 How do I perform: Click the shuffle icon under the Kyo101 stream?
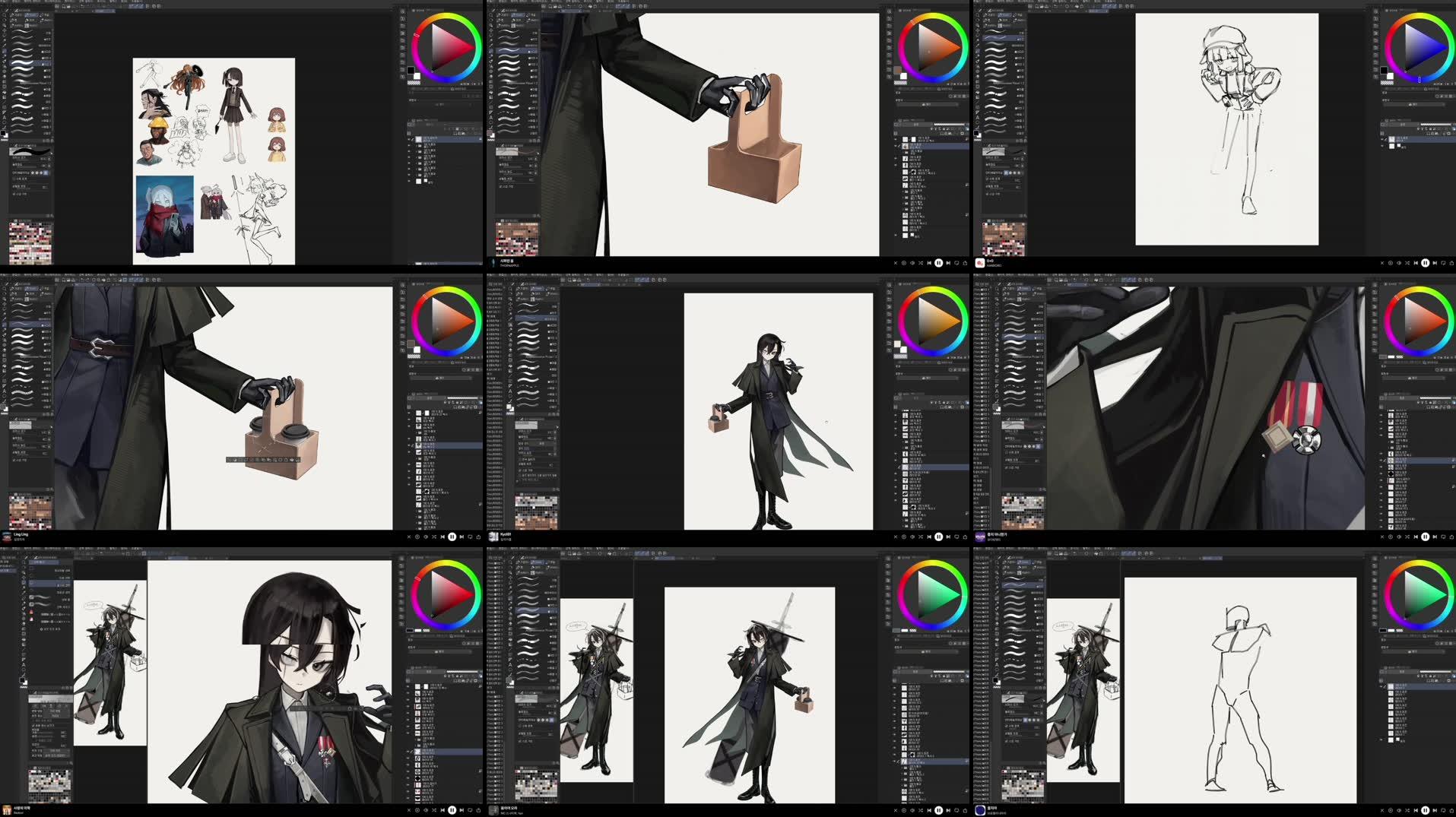point(921,537)
